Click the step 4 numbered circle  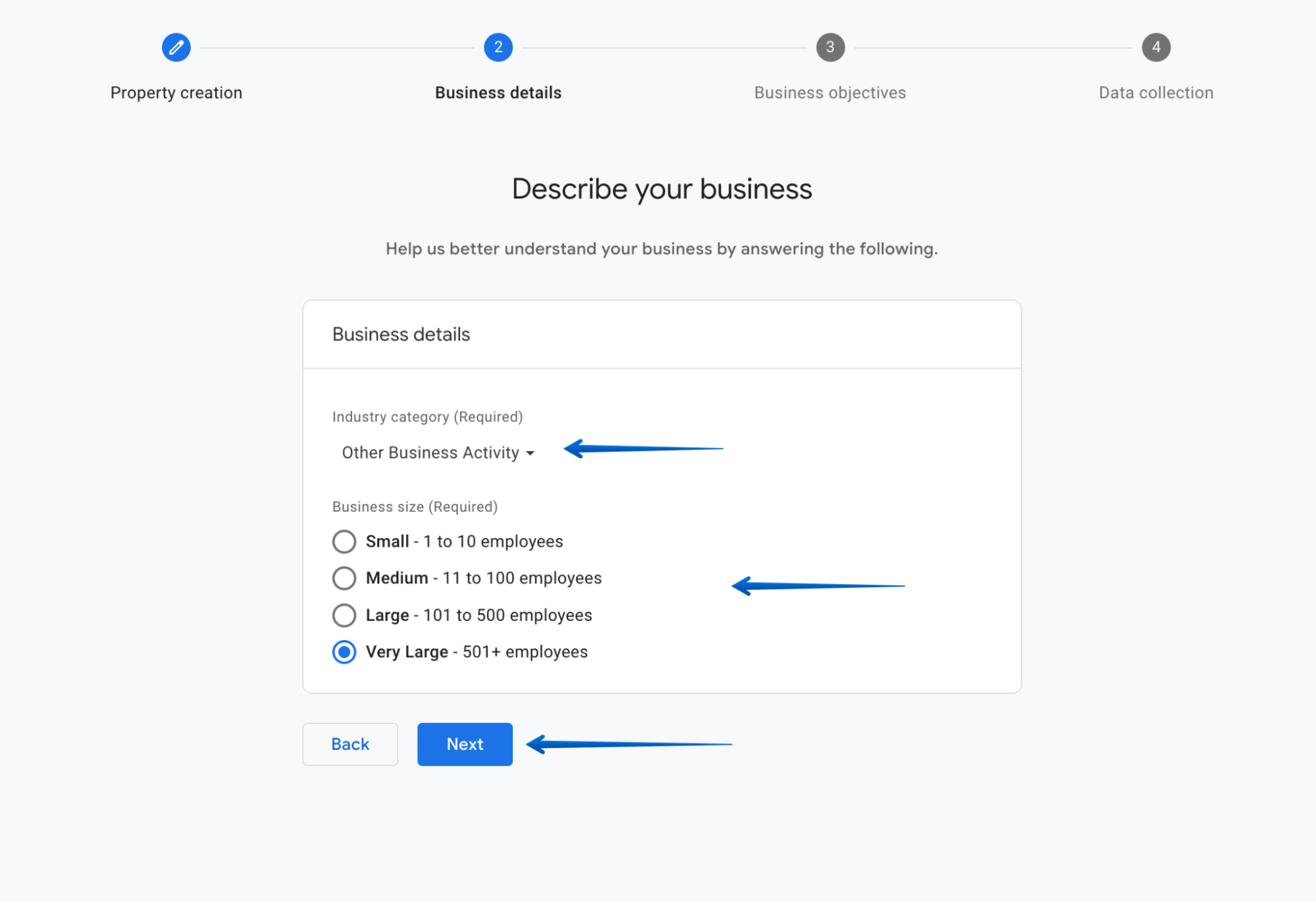pyautogui.click(x=1155, y=47)
